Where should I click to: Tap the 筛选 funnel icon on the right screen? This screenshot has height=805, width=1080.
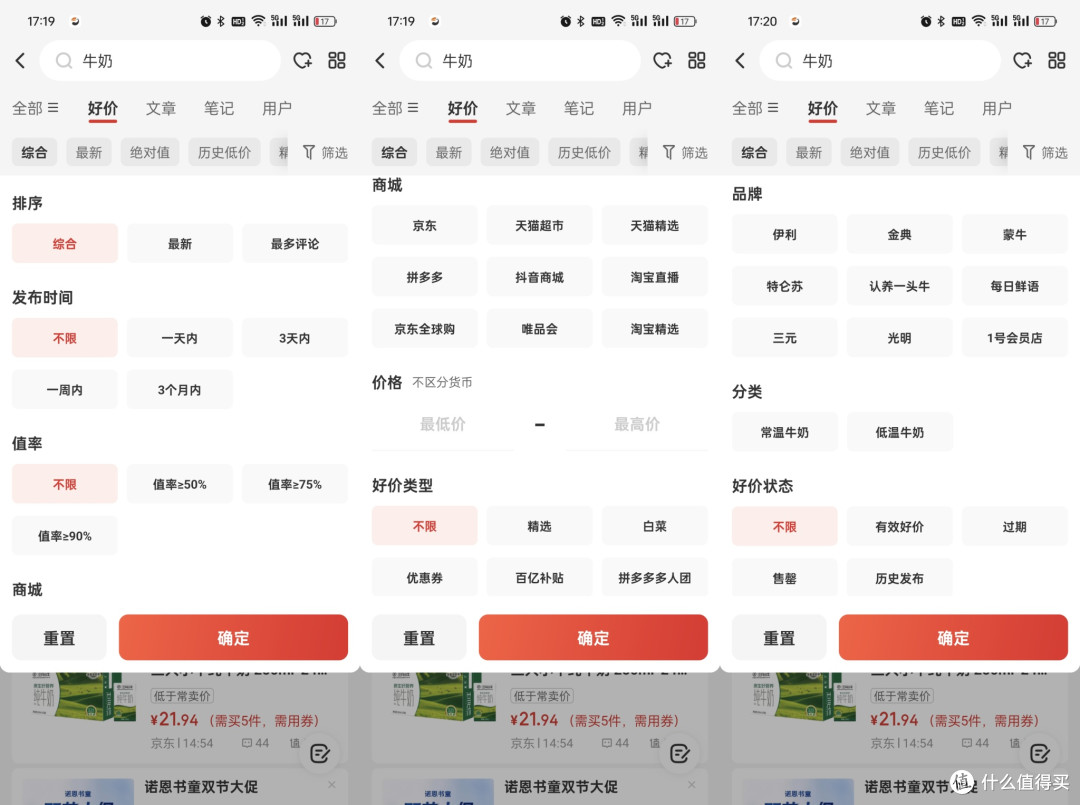[x=1028, y=152]
